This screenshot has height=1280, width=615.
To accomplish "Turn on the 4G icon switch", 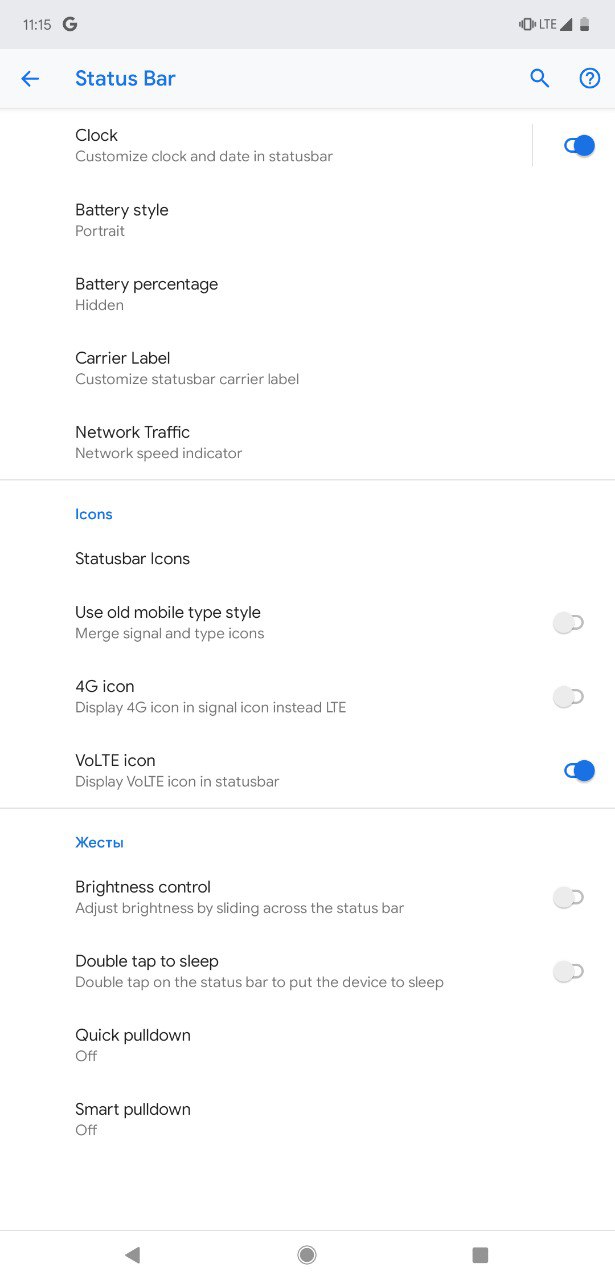I will [x=568, y=697].
